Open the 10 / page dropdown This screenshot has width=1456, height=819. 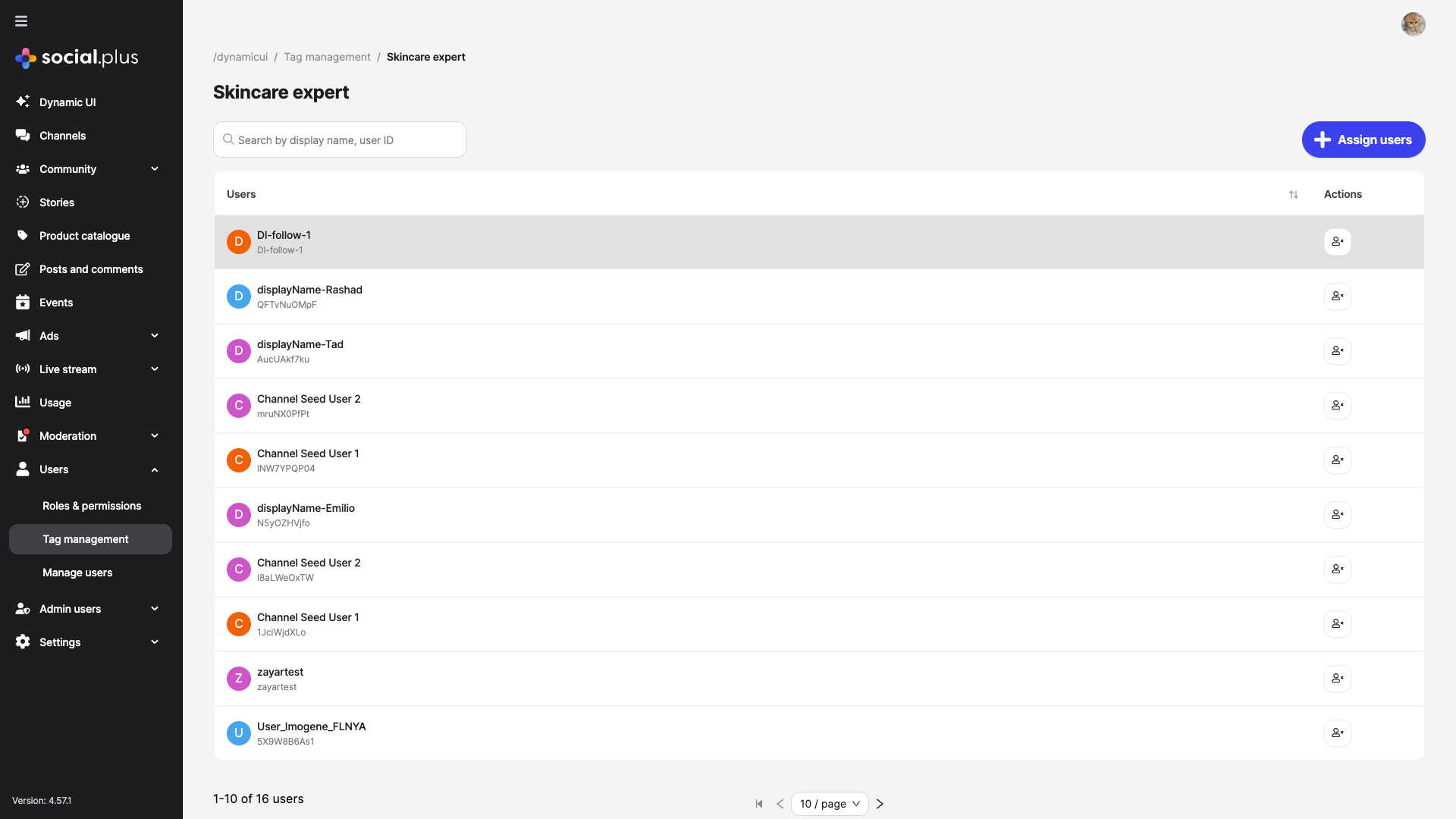830,803
